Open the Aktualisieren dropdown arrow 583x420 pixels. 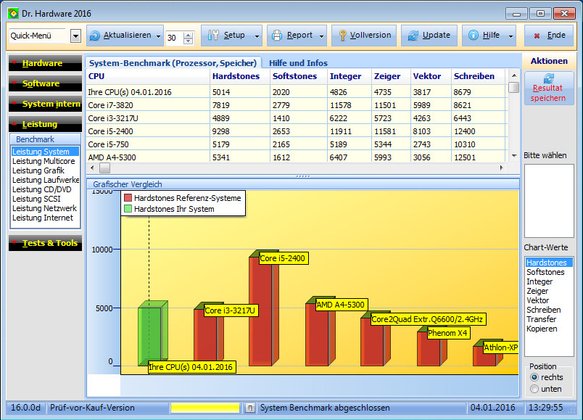coord(158,36)
